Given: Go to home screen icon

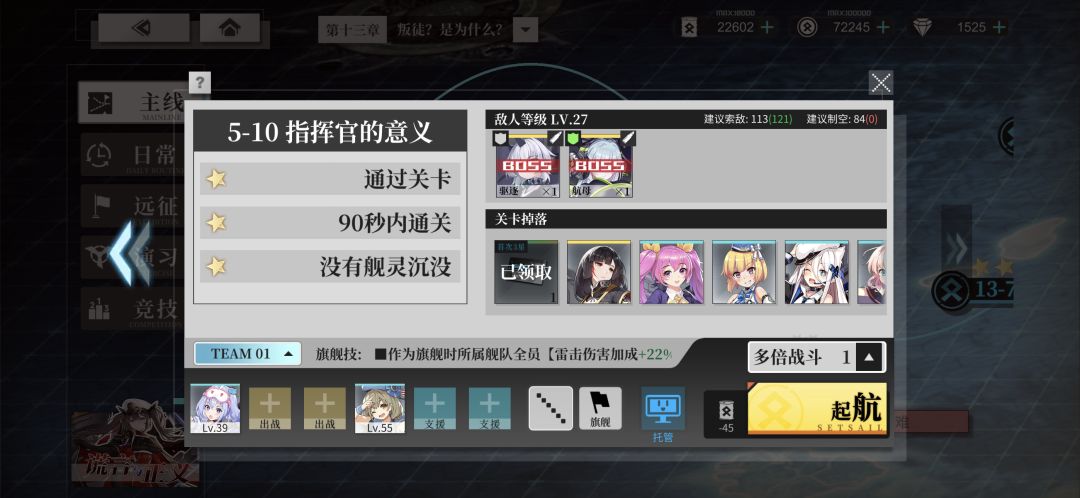Looking at the screenshot, I should 229,28.
